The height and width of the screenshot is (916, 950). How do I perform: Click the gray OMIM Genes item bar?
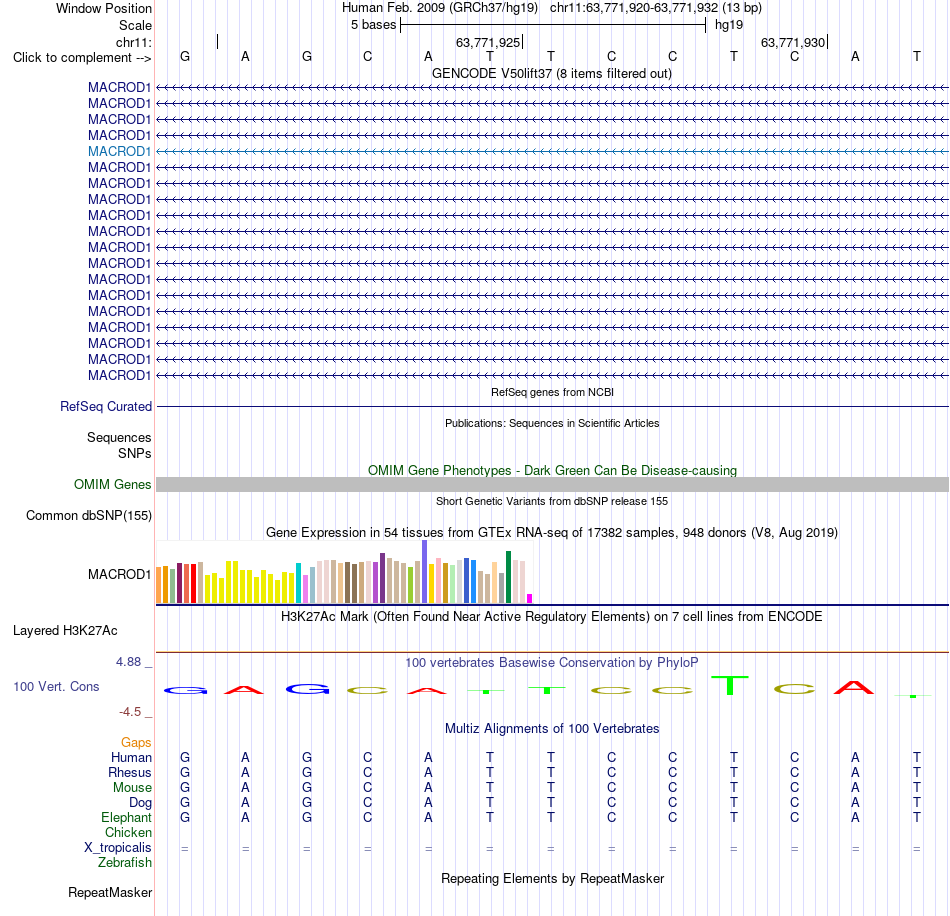coord(552,485)
